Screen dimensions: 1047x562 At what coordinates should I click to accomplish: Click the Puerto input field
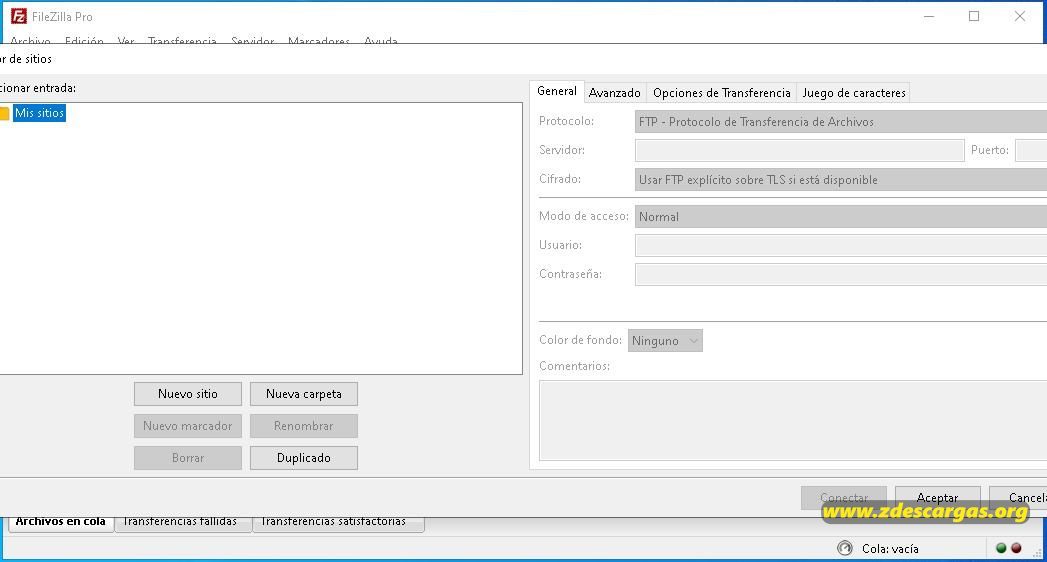click(x=1031, y=150)
